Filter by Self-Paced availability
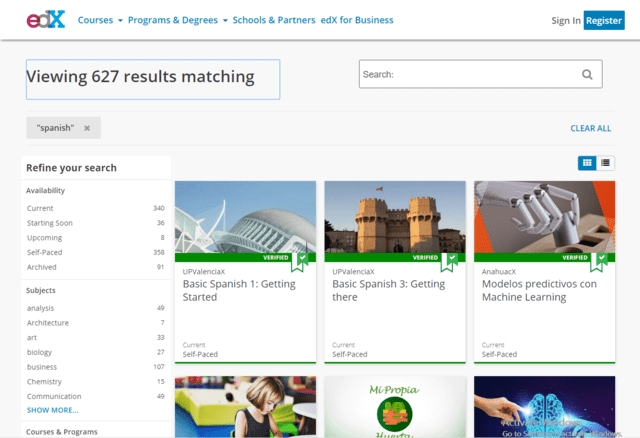 [x=45, y=252]
